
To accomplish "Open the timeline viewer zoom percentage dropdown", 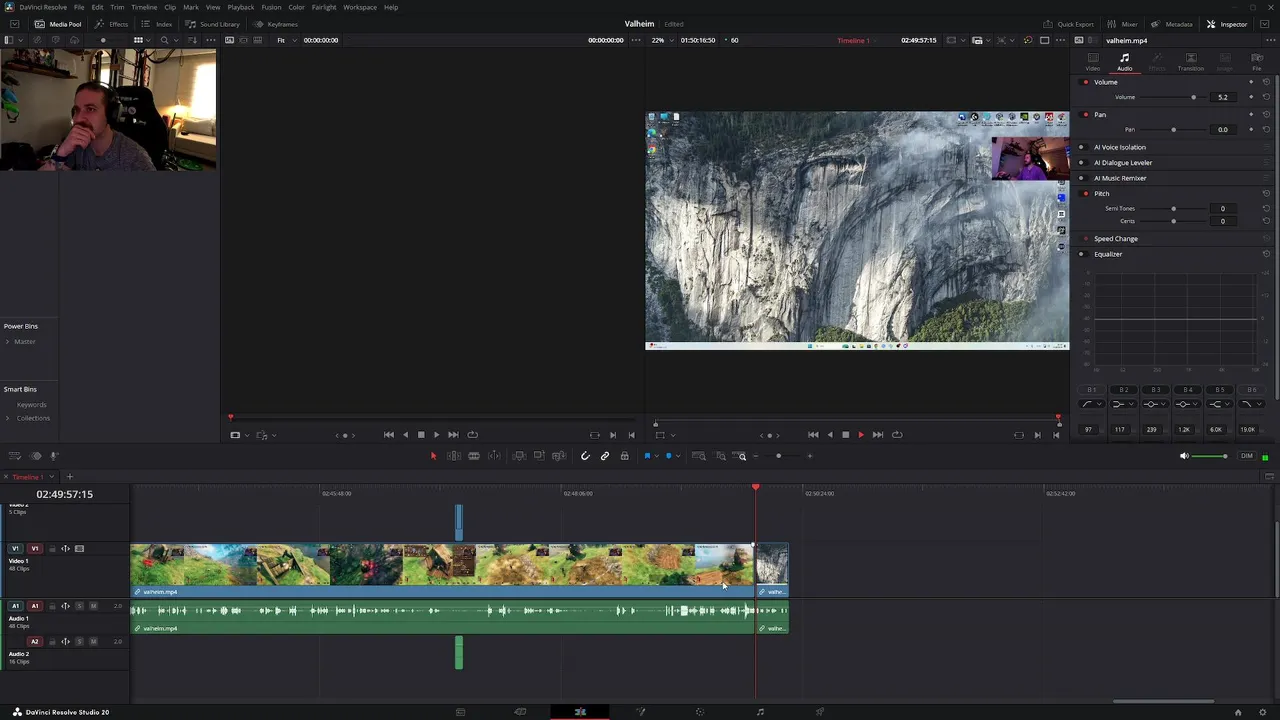I will (x=661, y=40).
